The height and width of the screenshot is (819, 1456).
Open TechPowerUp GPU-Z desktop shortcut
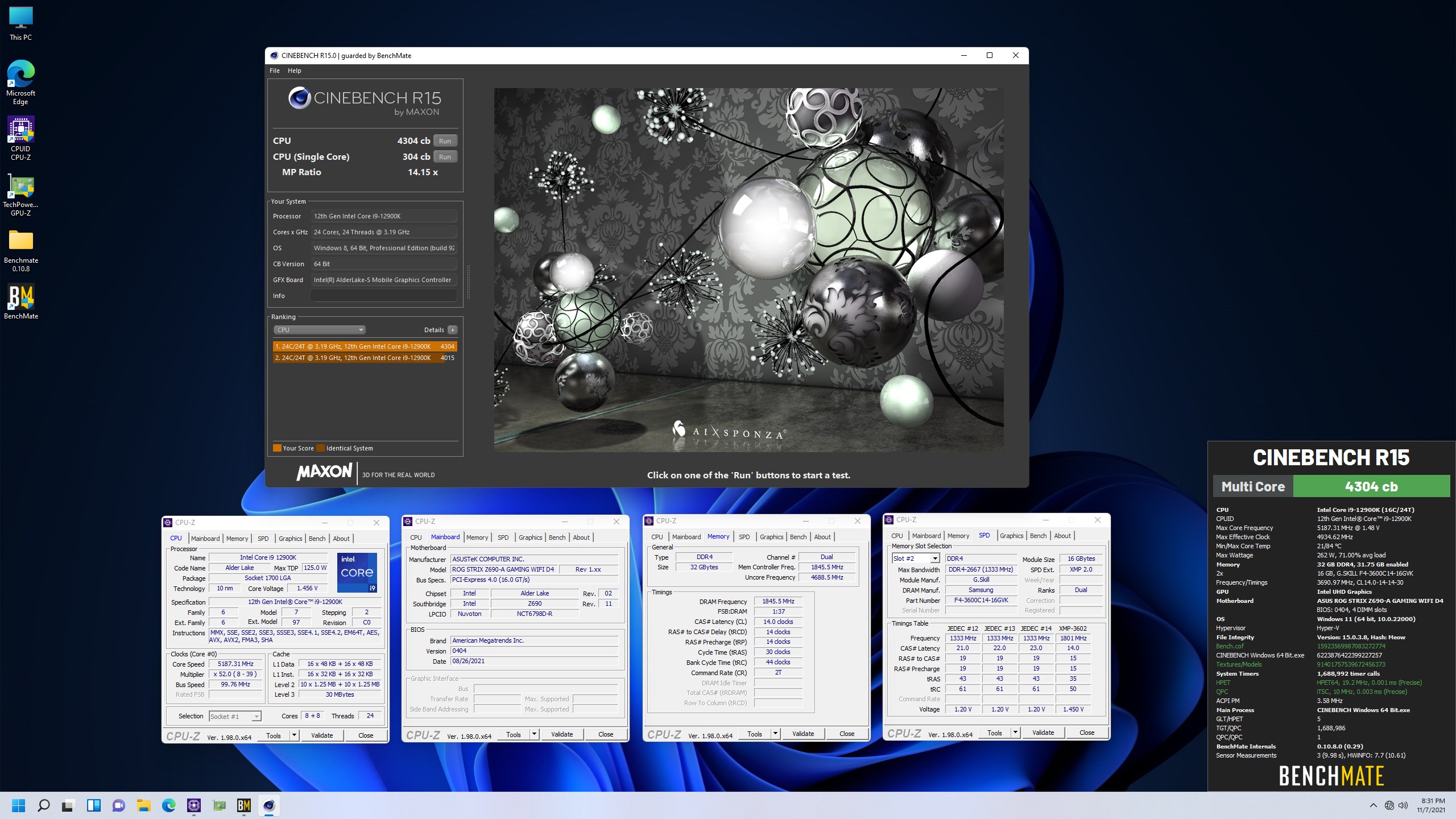[x=21, y=195]
